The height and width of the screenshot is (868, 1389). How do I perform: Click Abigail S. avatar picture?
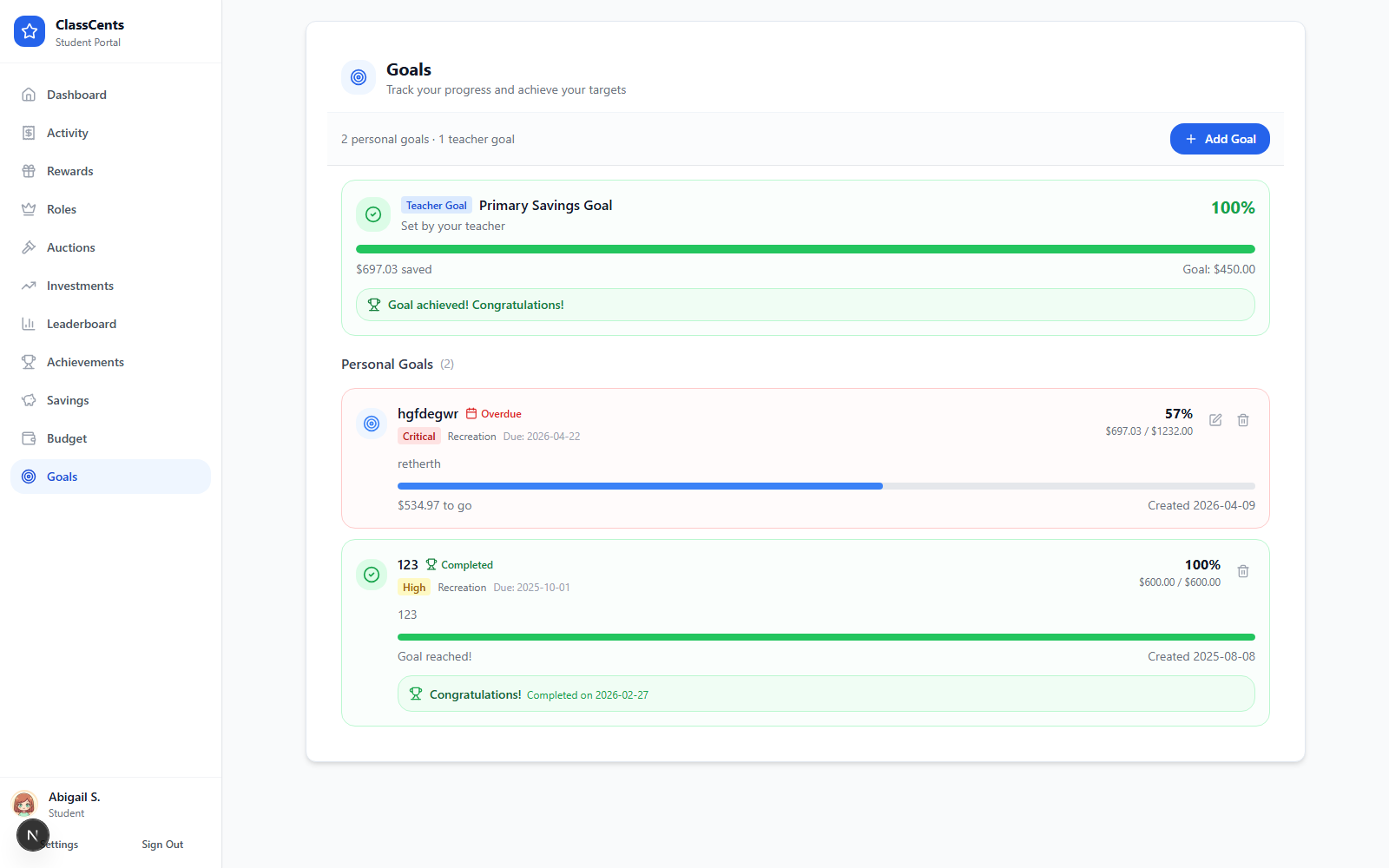click(24, 804)
